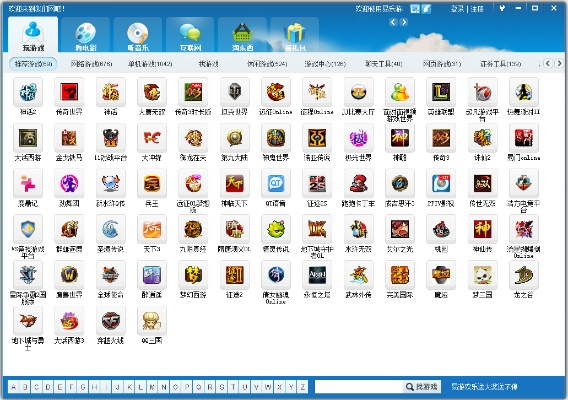Screen dimensions: 568x400
Task: Click the header banner previous arrow
Action: pyautogui.click(x=393, y=22)
